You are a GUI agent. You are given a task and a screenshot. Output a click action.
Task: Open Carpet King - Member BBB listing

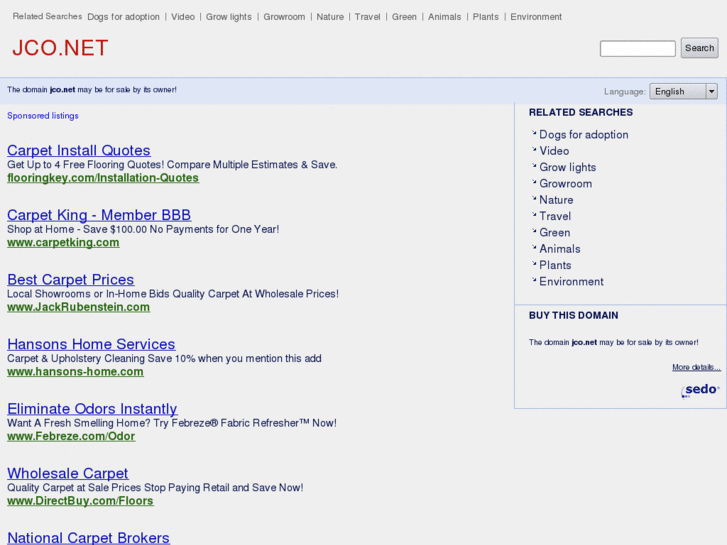point(99,215)
